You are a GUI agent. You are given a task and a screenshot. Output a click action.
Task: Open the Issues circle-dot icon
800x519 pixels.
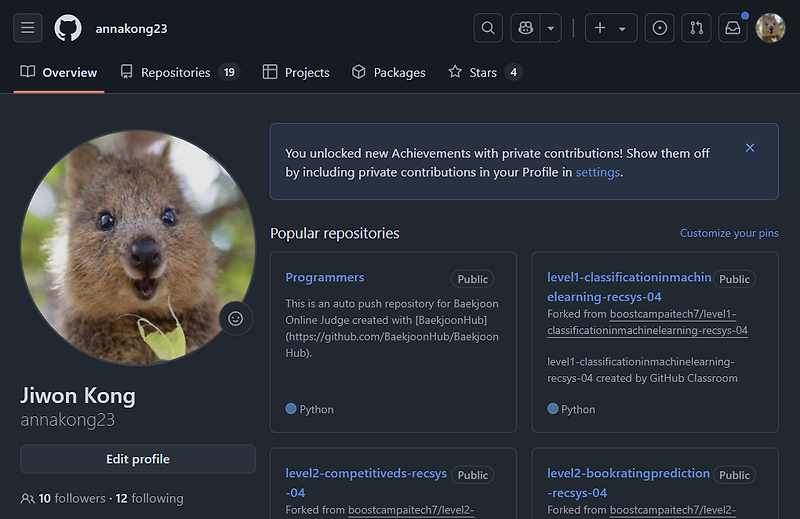click(659, 28)
